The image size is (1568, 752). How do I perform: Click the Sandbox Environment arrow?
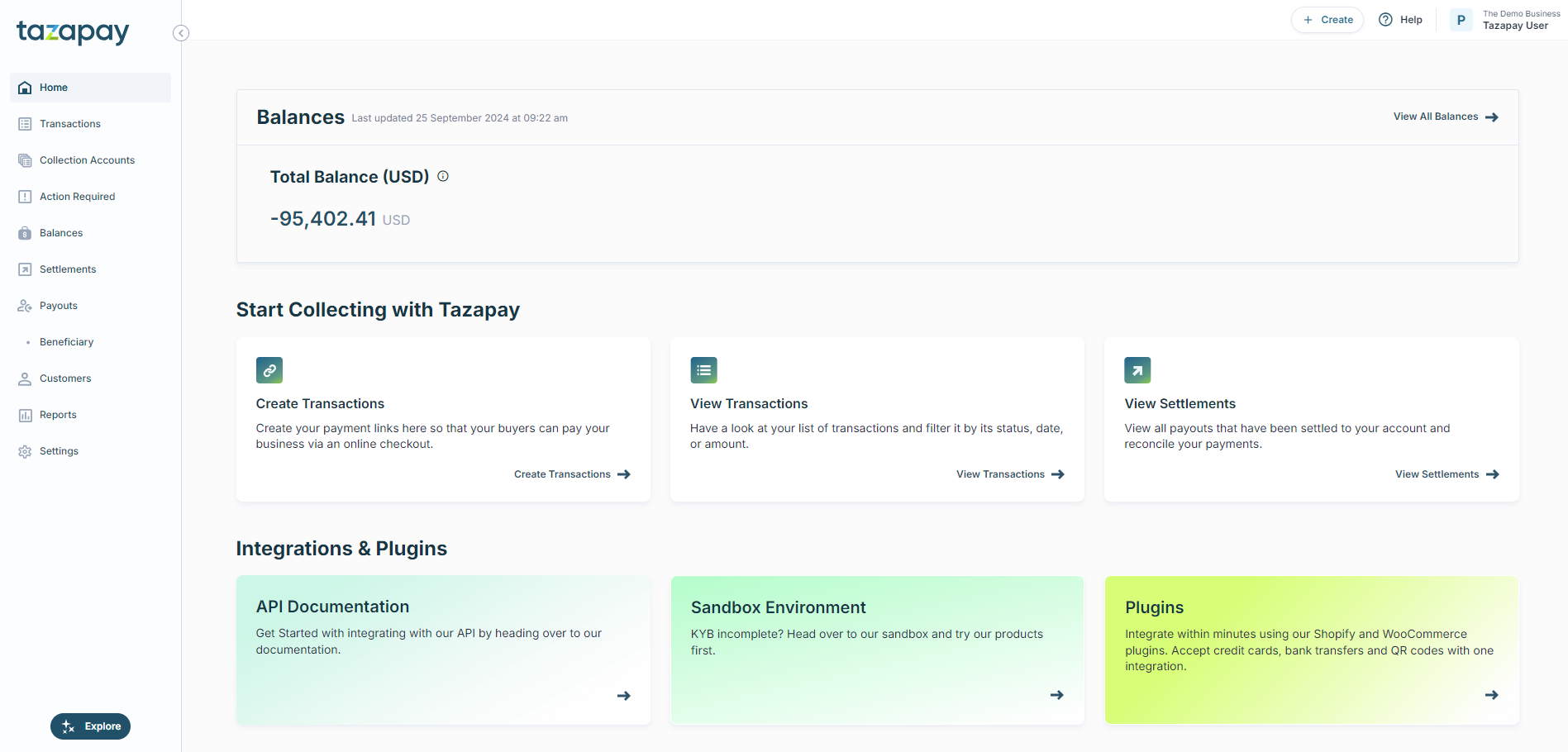(x=1057, y=695)
